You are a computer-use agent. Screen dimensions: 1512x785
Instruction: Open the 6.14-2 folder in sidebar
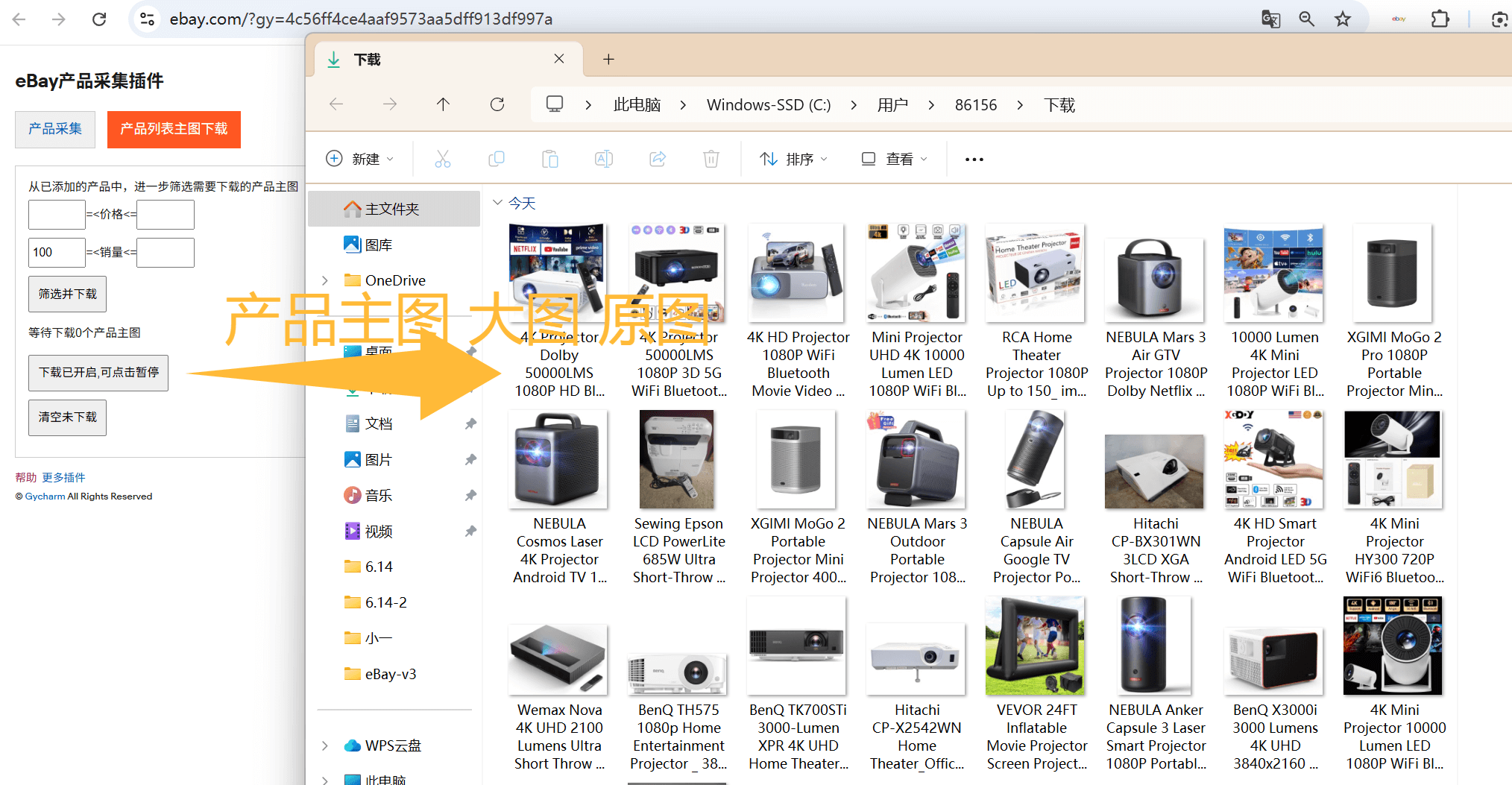pos(376,602)
